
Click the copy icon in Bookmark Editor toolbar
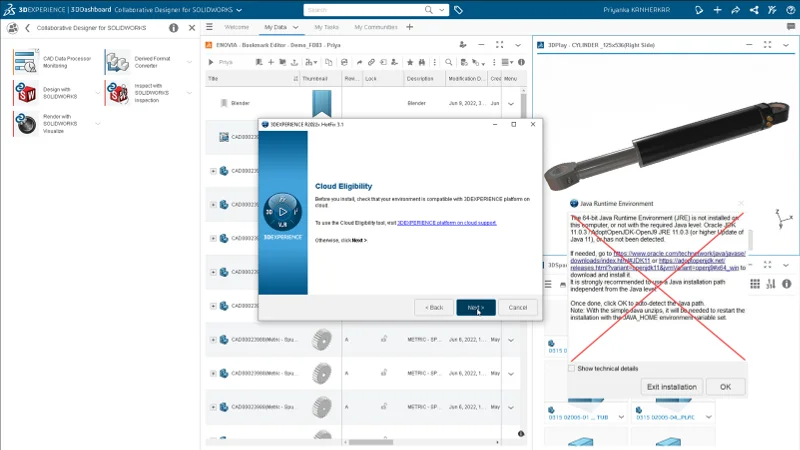329,62
